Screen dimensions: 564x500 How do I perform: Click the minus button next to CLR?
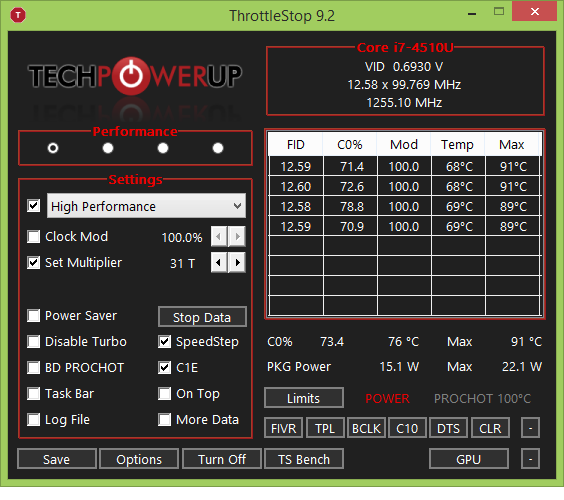[x=530, y=428]
